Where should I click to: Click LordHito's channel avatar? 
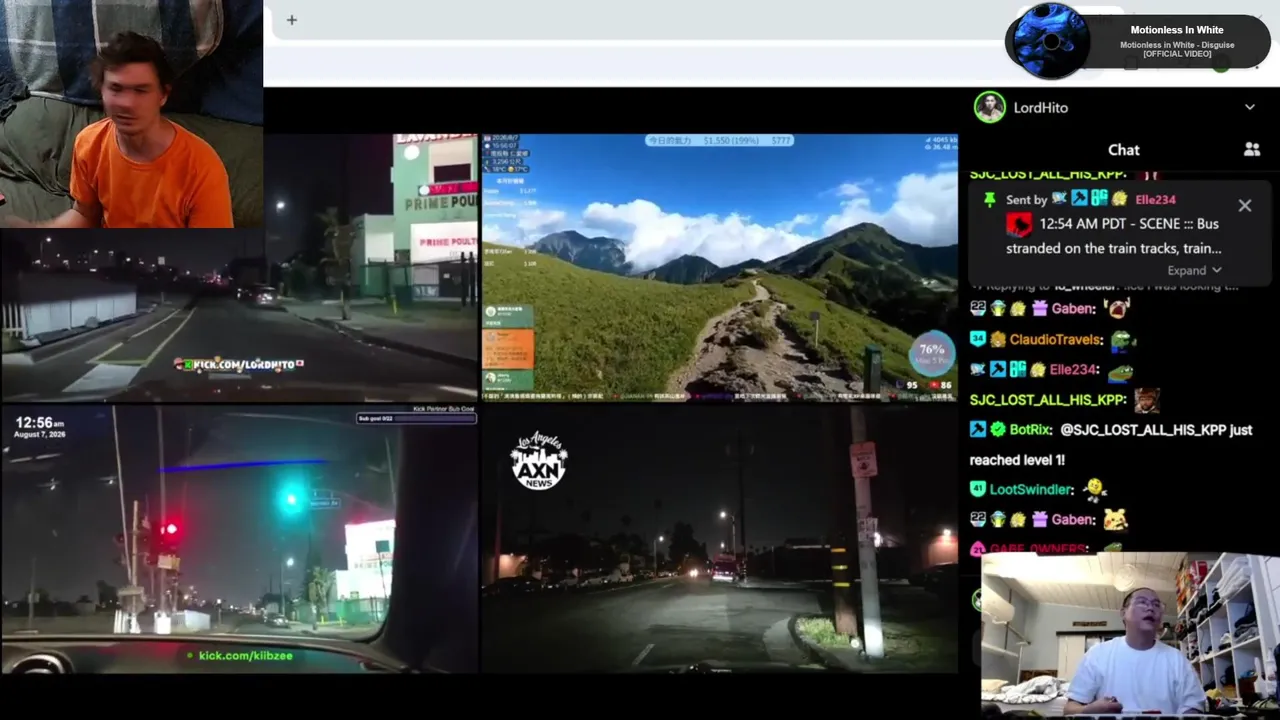(990, 107)
